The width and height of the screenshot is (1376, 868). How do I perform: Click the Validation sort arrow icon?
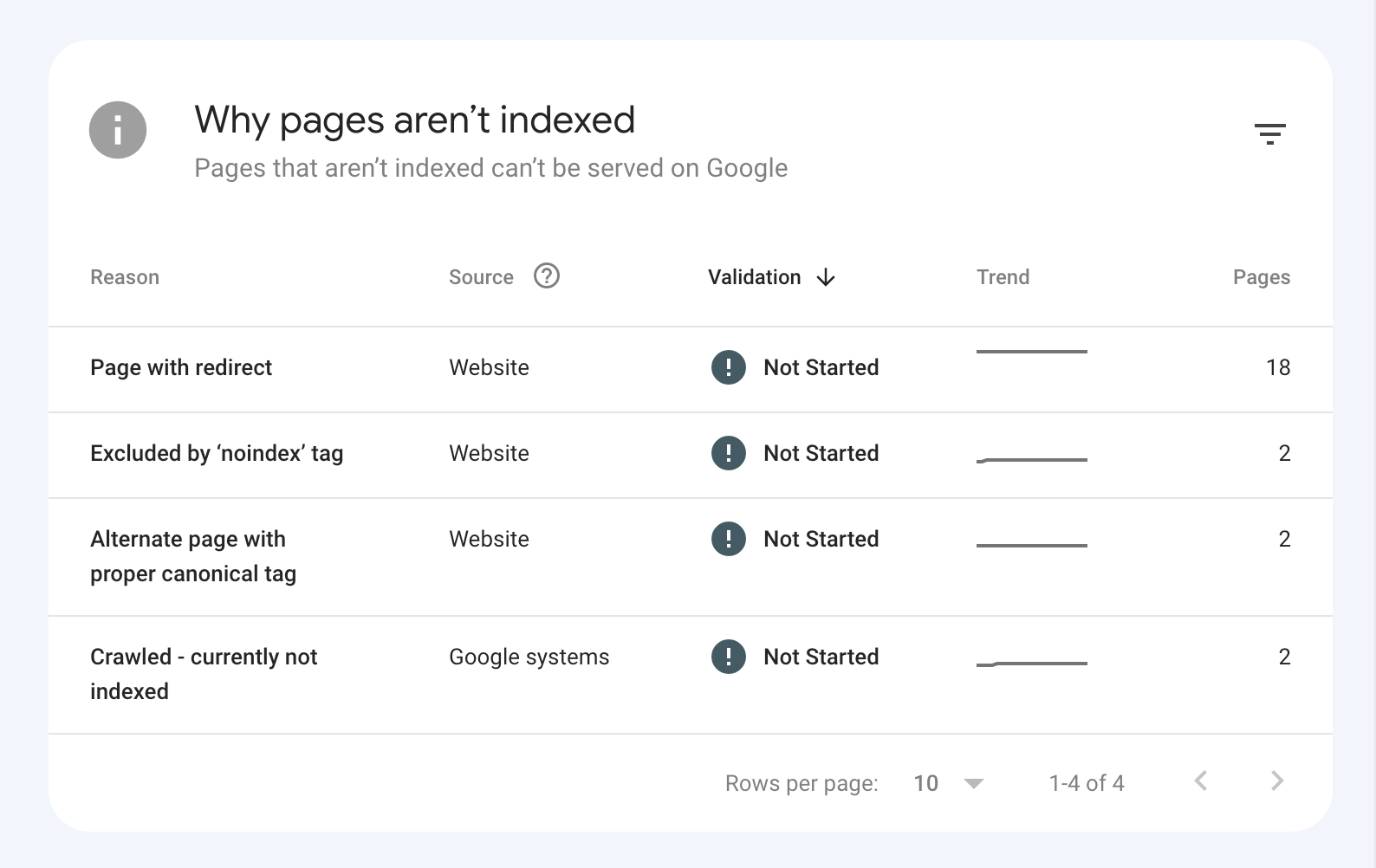(826, 277)
